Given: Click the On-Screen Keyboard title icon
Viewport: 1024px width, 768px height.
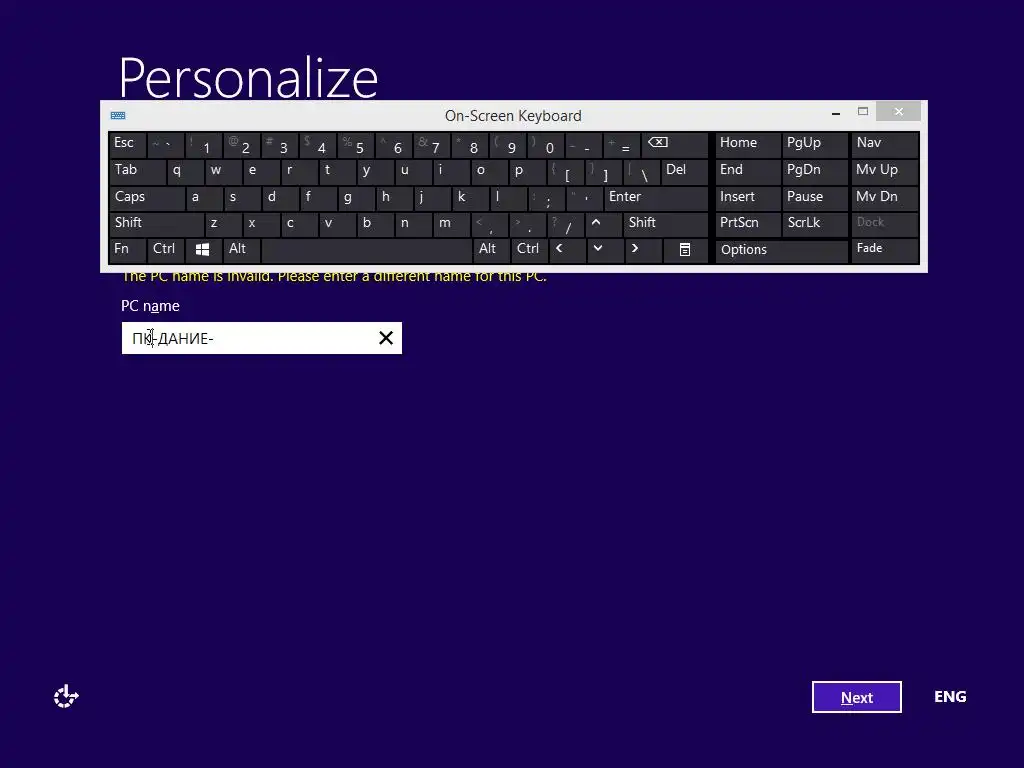Looking at the screenshot, I should (x=118, y=116).
